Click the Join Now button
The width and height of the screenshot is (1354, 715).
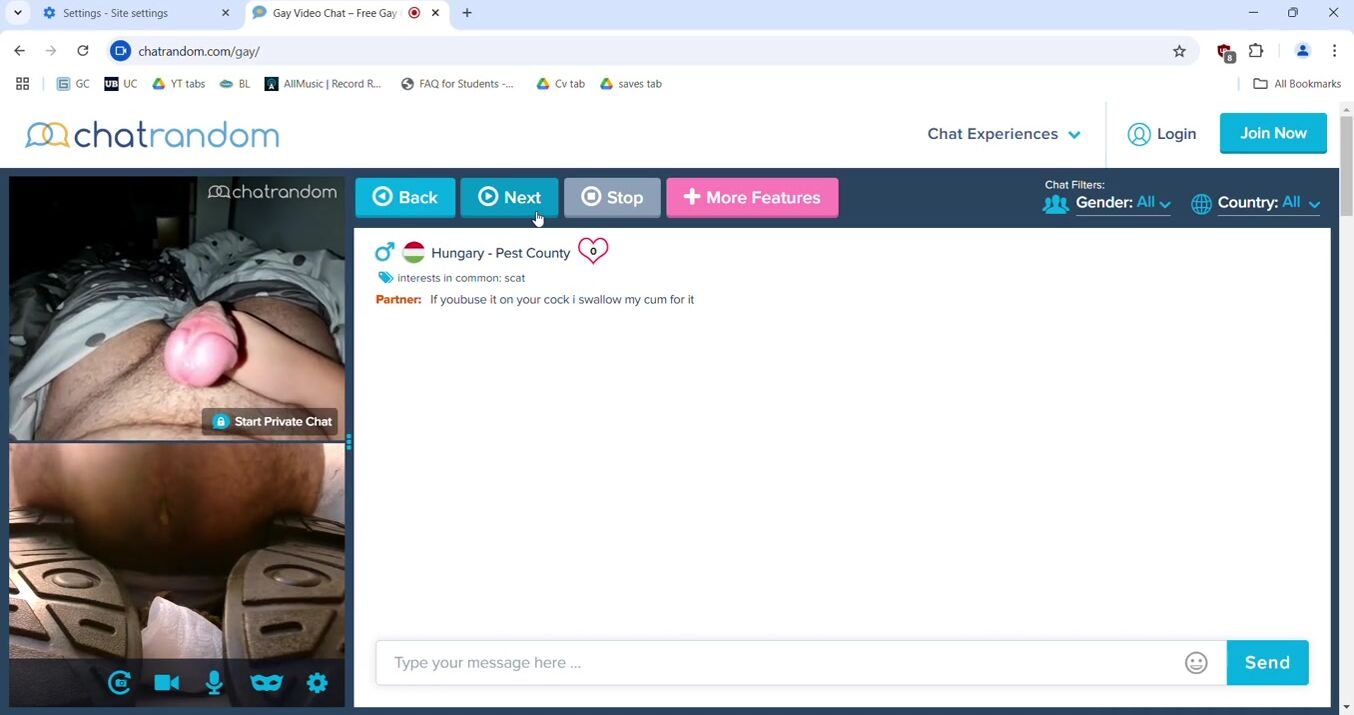click(1273, 133)
